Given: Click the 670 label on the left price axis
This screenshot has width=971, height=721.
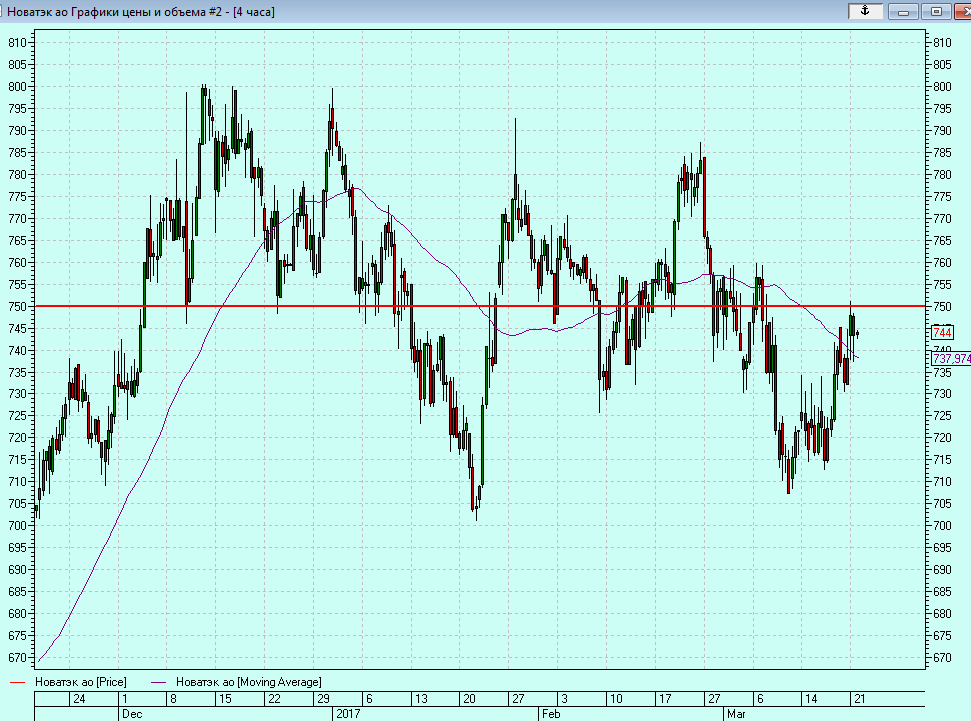Looking at the screenshot, I should coord(17,657).
